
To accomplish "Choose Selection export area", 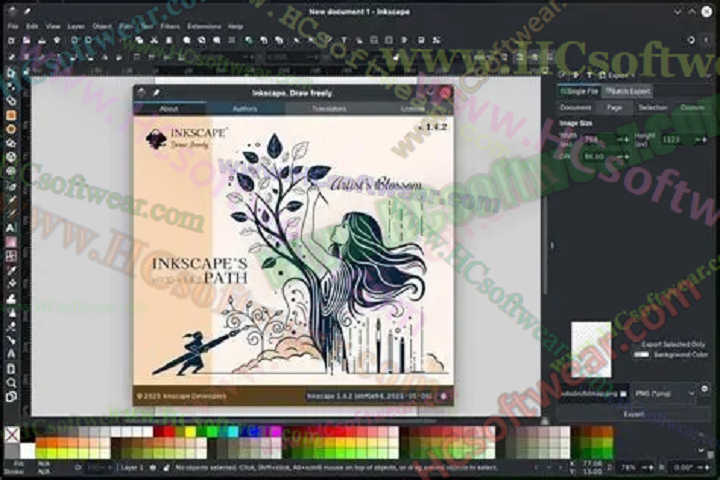I will pos(652,107).
